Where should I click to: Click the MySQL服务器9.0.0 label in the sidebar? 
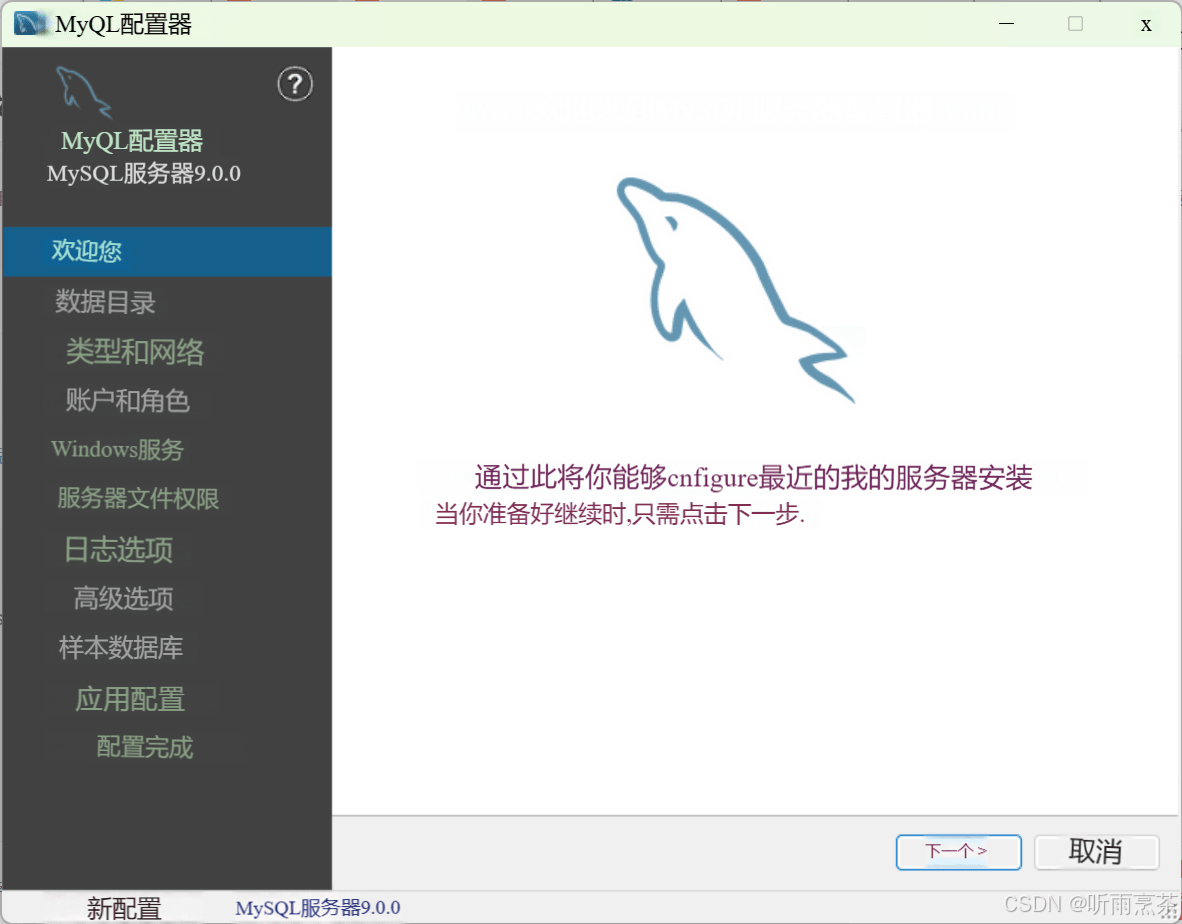pyautogui.click(x=144, y=173)
